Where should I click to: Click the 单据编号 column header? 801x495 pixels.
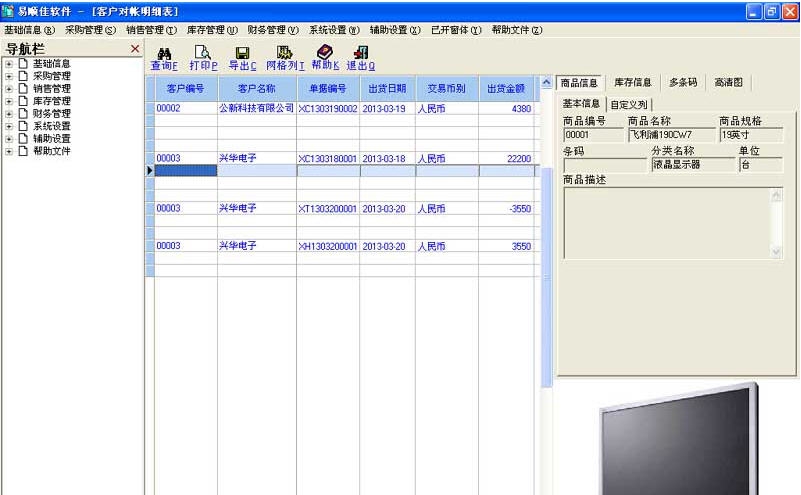(328, 88)
